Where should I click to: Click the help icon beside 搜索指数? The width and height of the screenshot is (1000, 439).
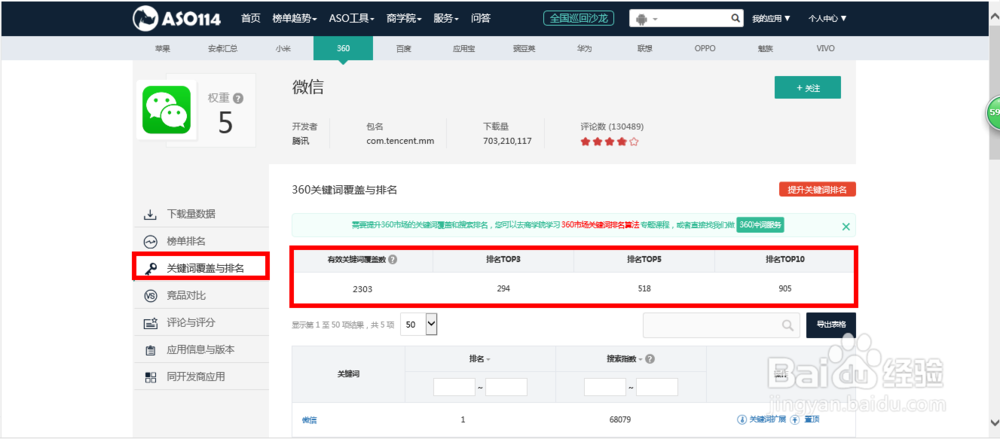(650, 359)
